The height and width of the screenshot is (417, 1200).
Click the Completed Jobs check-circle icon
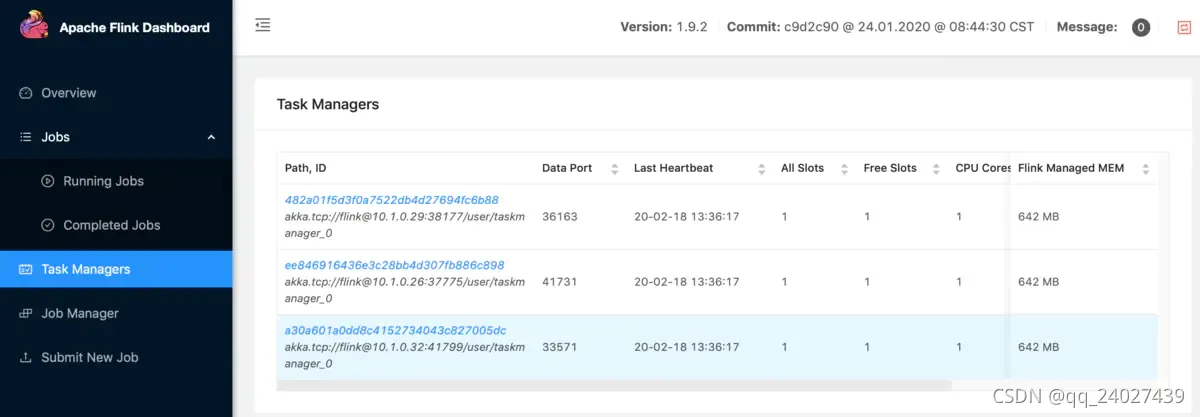click(x=47, y=225)
